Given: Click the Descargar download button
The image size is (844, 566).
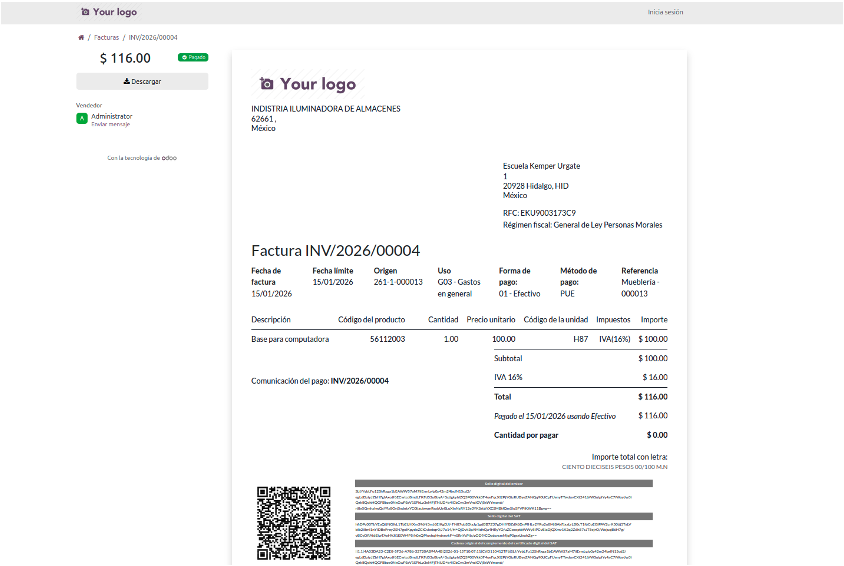Looking at the screenshot, I should 142,81.
